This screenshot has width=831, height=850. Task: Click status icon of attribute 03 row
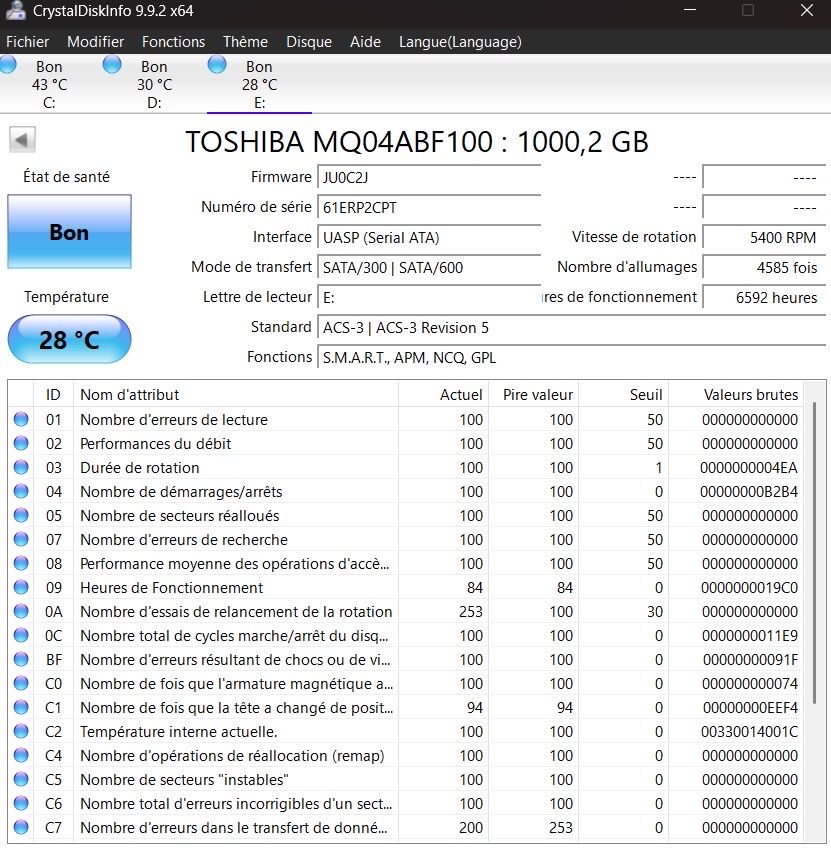(x=21, y=467)
